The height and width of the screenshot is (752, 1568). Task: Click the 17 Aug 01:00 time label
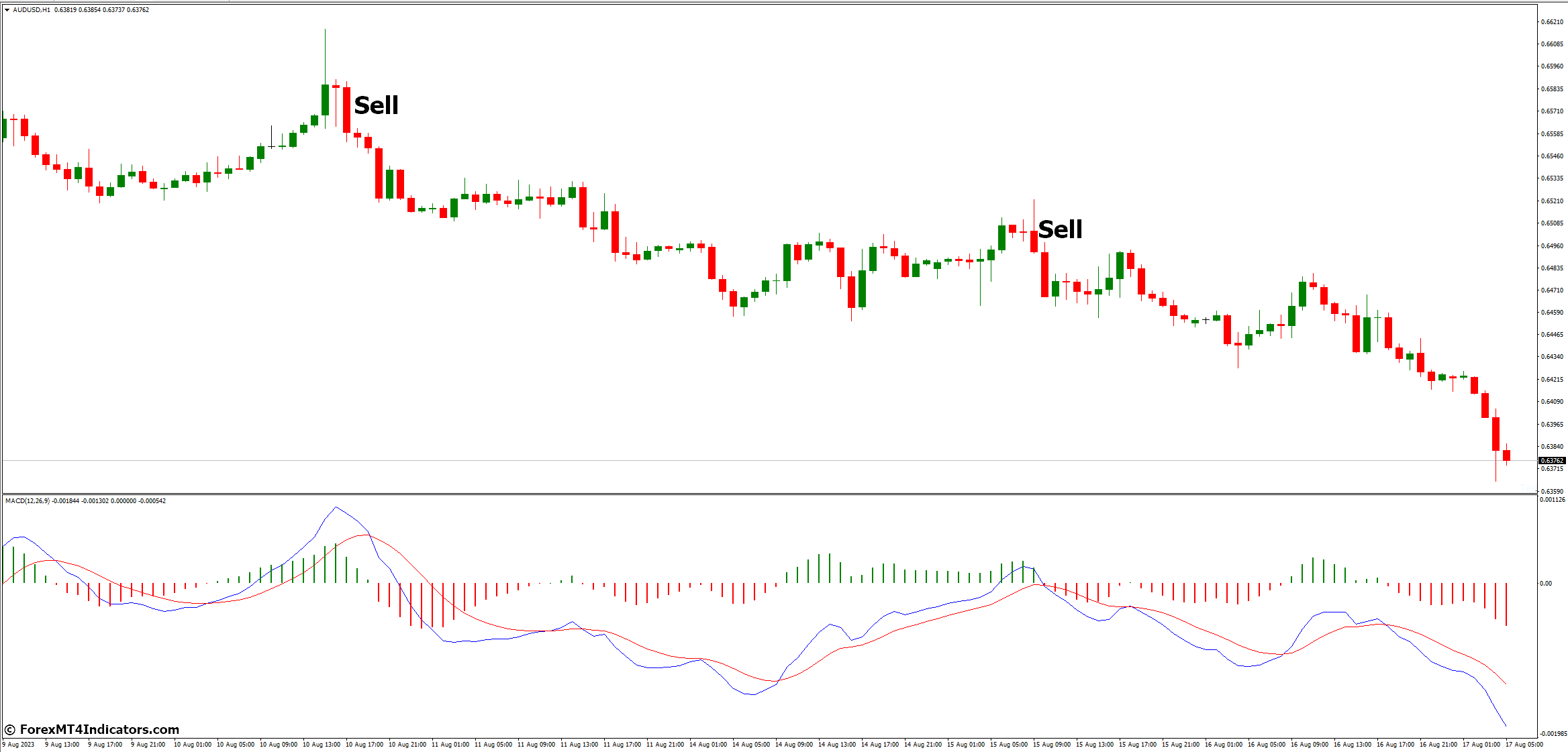1481,745
